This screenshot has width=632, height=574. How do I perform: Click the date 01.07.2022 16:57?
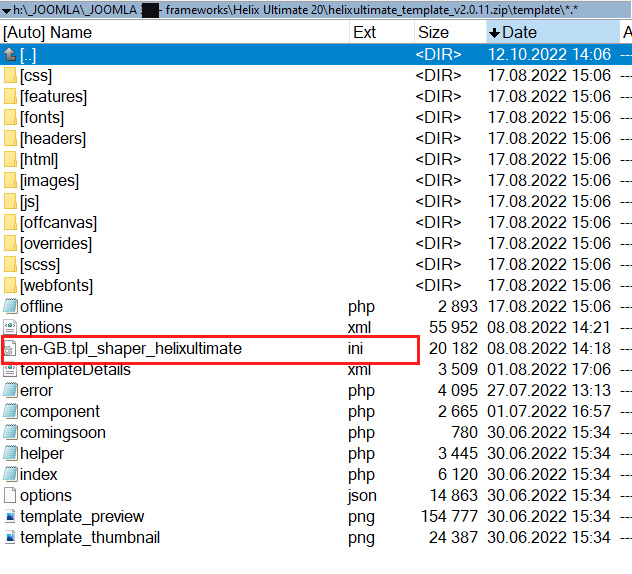[x=549, y=412]
